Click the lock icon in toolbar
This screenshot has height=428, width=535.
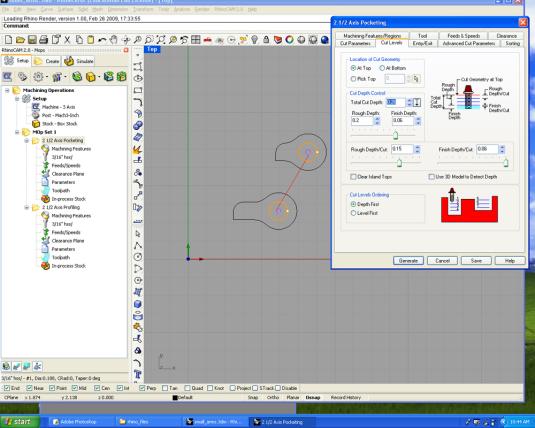tap(266, 40)
